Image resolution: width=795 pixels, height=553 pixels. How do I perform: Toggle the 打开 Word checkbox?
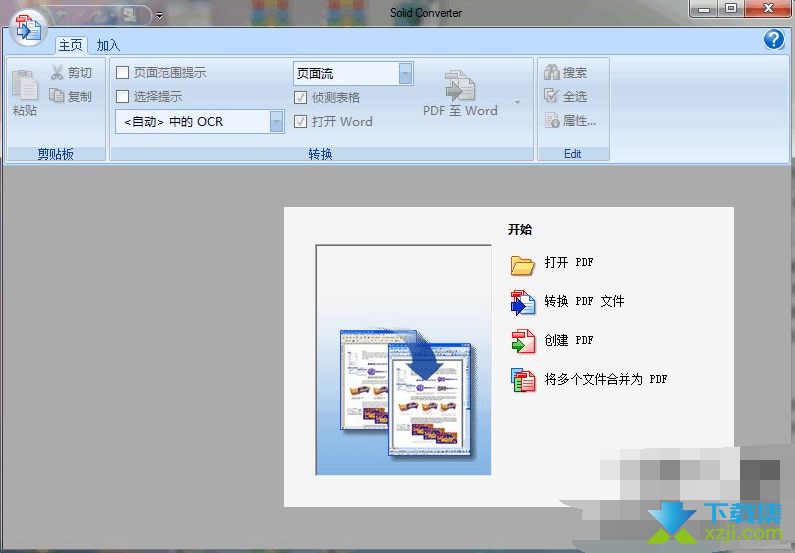point(300,121)
